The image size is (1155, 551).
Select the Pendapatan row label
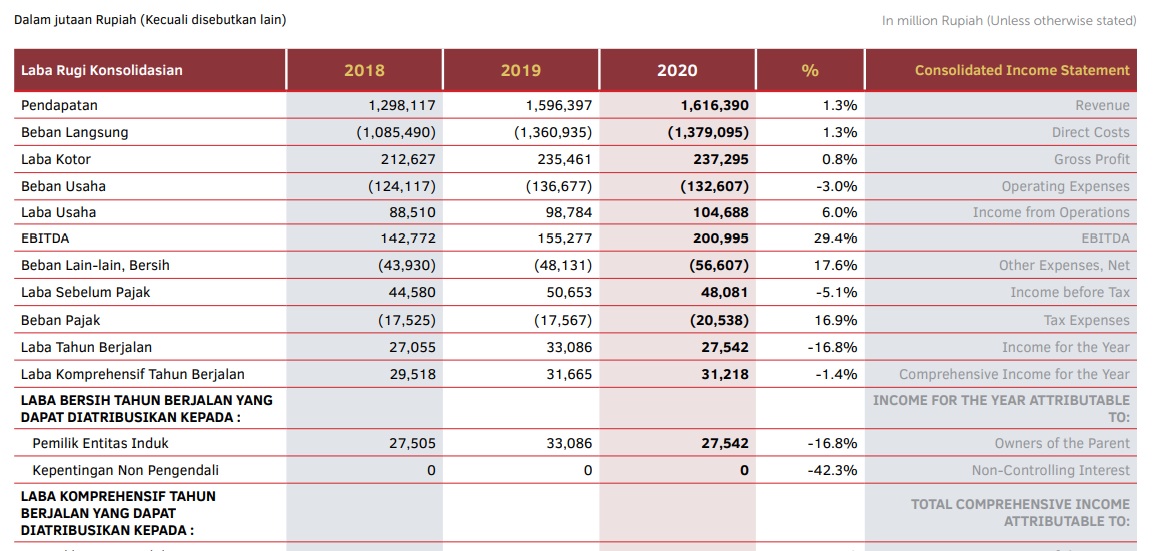pos(60,105)
